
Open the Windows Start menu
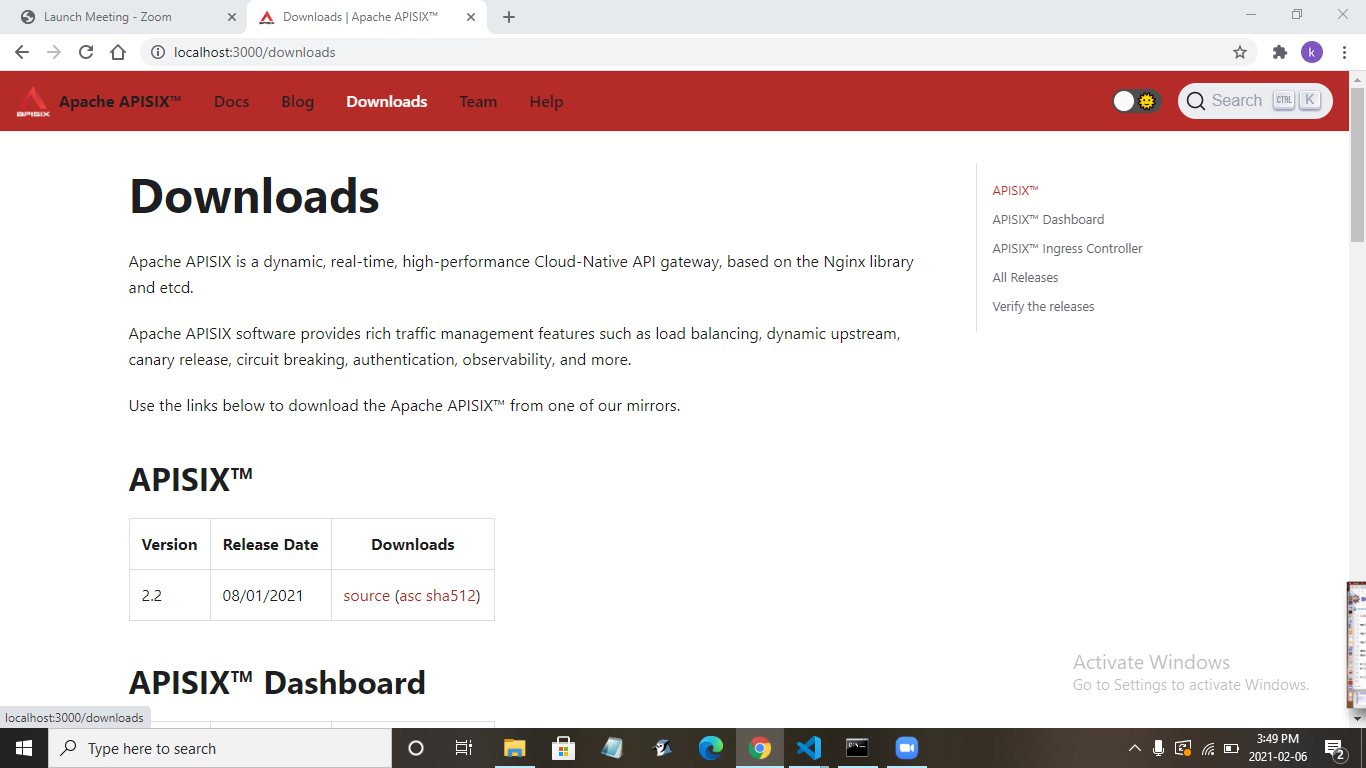click(x=24, y=748)
